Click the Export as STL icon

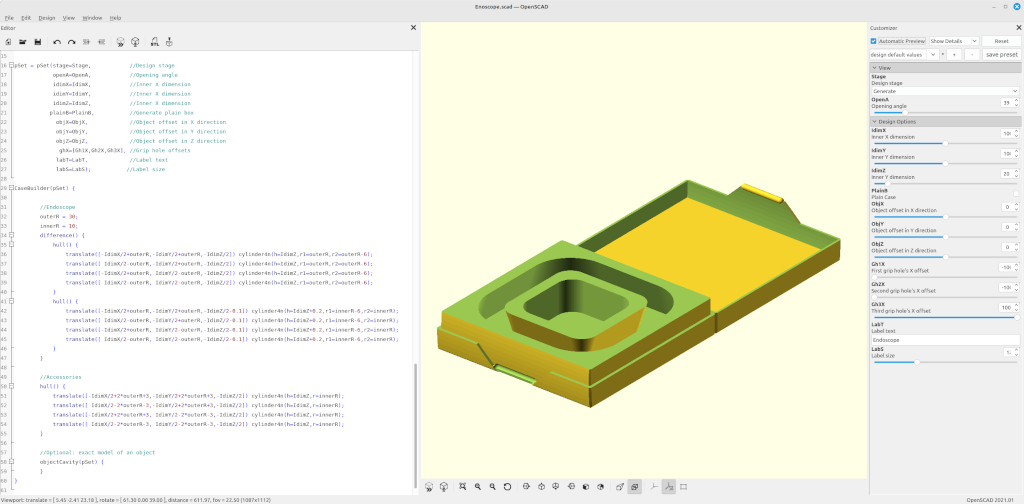click(155, 42)
